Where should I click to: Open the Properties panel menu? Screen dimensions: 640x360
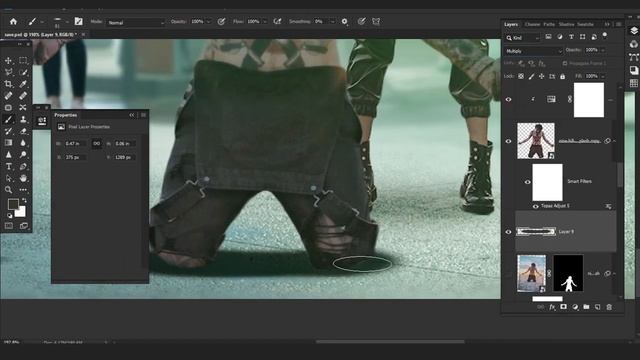(143, 115)
